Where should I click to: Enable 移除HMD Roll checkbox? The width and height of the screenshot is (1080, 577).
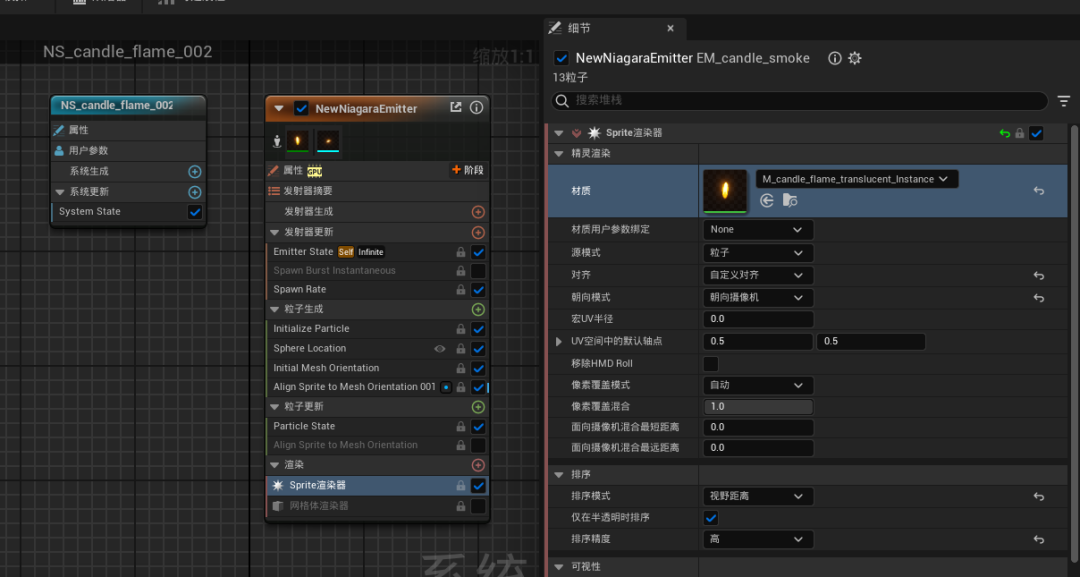click(711, 364)
